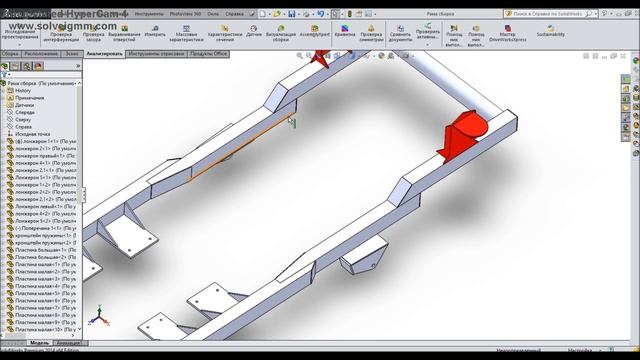Open the search options dropdown arrow
This screenshot has height=360, width=640.
596,14
